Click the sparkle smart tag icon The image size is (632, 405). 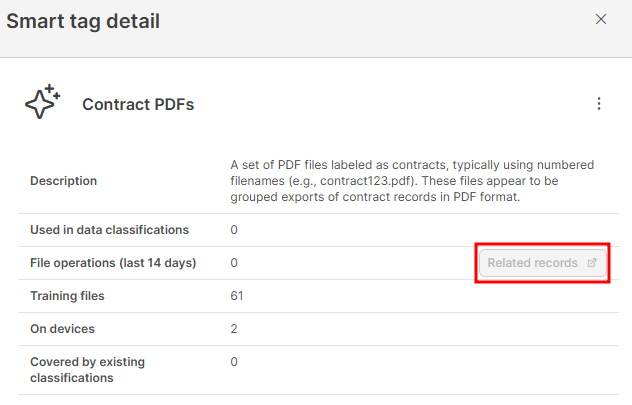click(43, 103)
